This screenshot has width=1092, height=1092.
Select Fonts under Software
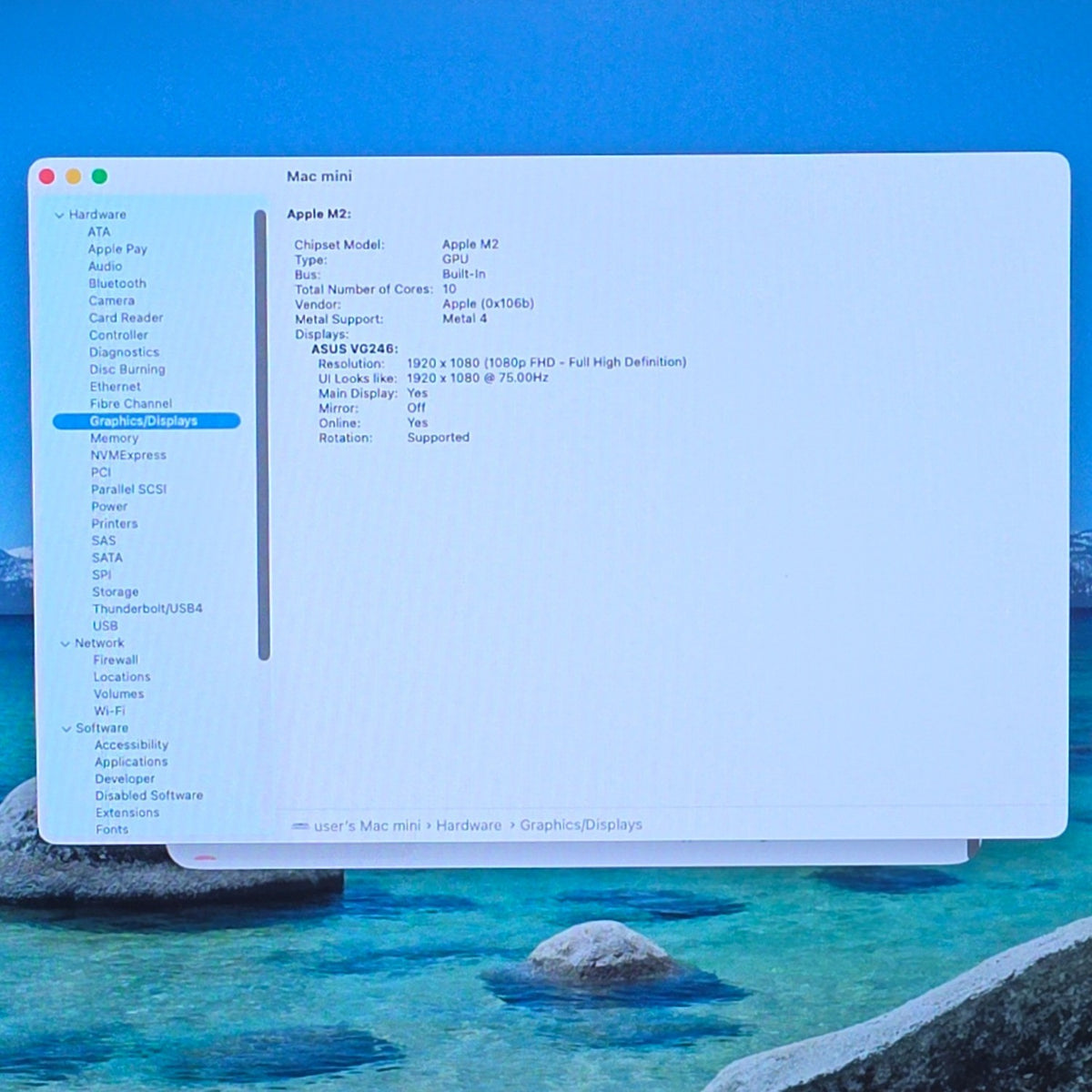coord(112,830)
